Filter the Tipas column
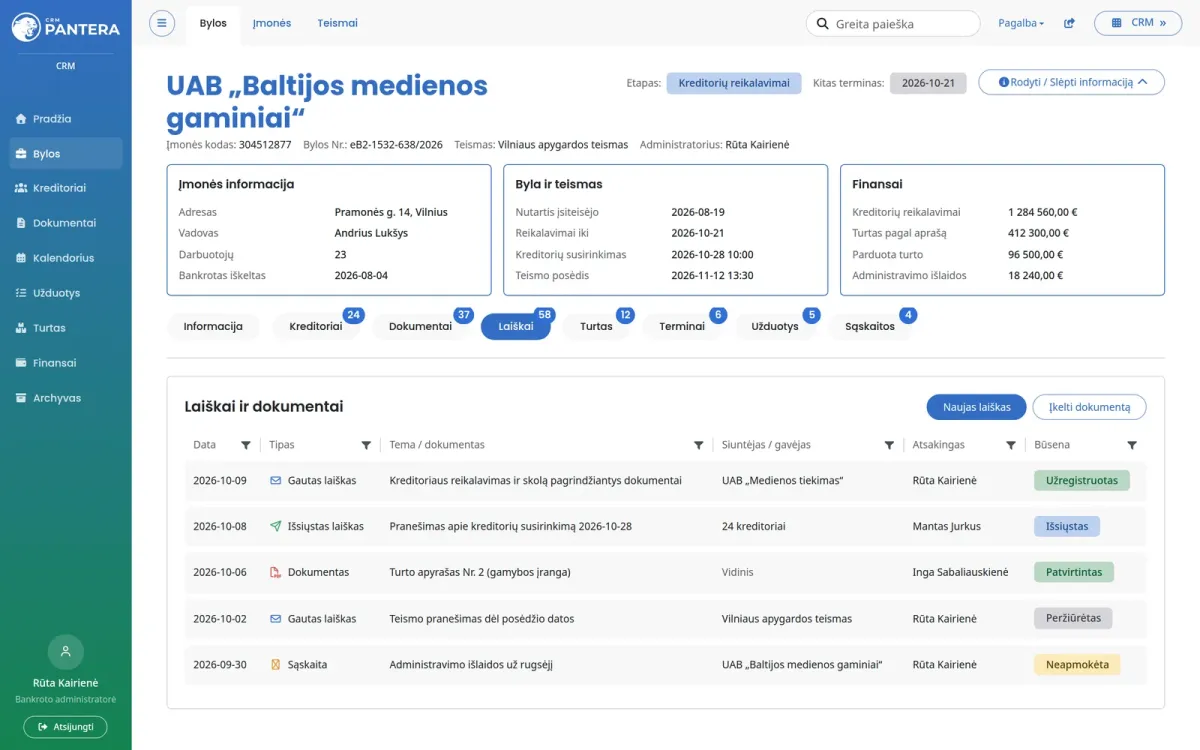 coord(366,445)
